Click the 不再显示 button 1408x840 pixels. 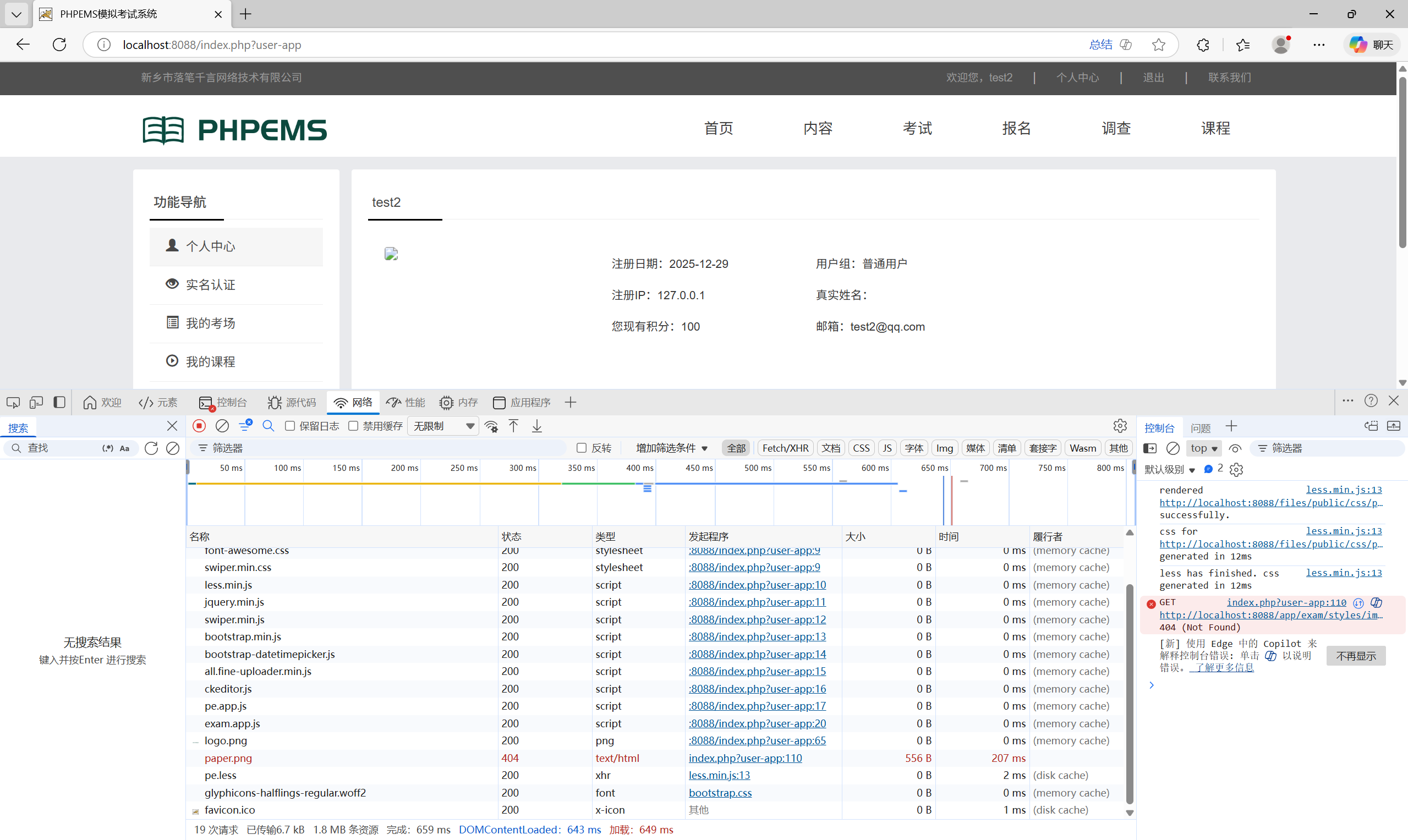(1355, 656)
